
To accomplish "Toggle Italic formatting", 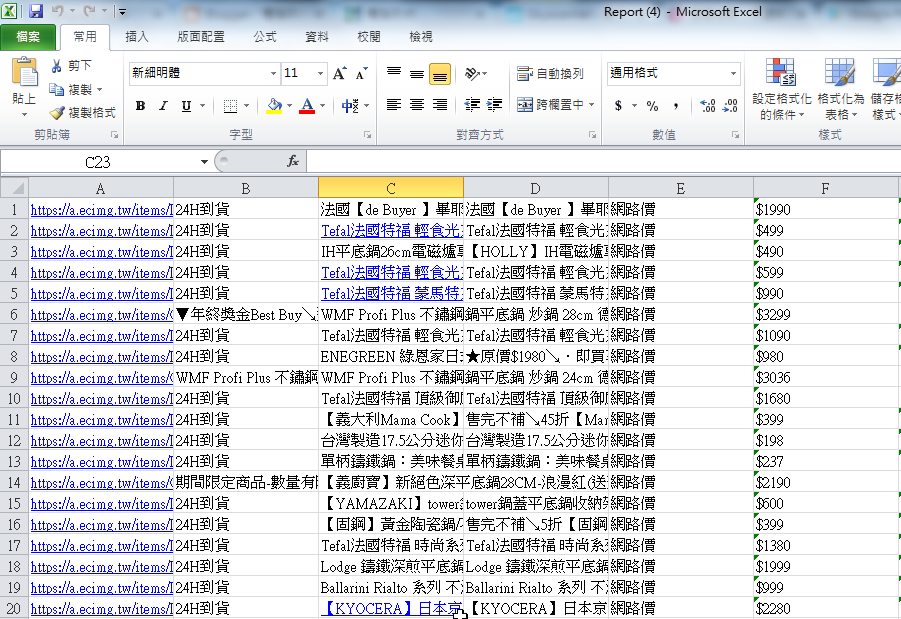I will (x=163, y=106).
